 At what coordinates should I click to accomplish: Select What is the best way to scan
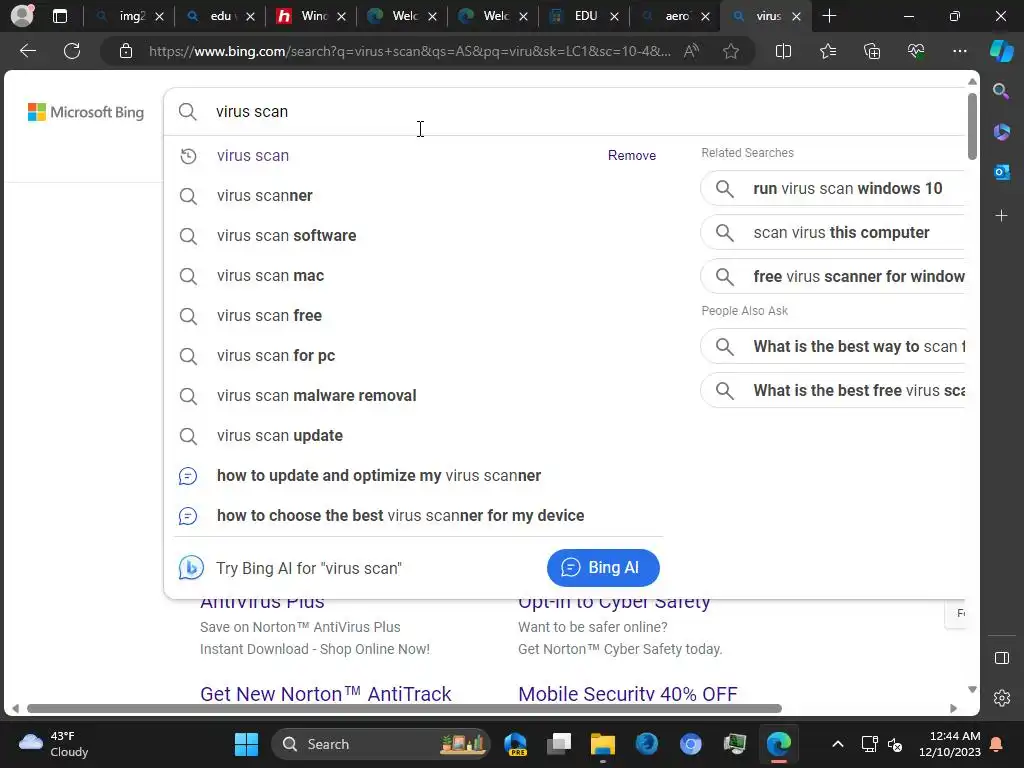click(x=833, y=346)
